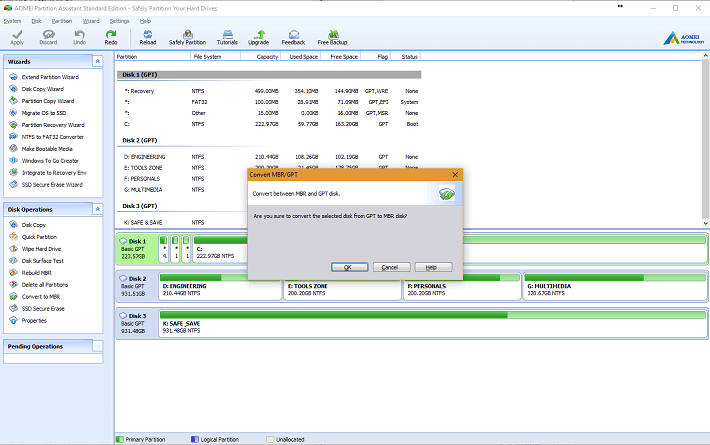Open Feedback from the toolbar
The image size is (710, 445).
(293, 37)
